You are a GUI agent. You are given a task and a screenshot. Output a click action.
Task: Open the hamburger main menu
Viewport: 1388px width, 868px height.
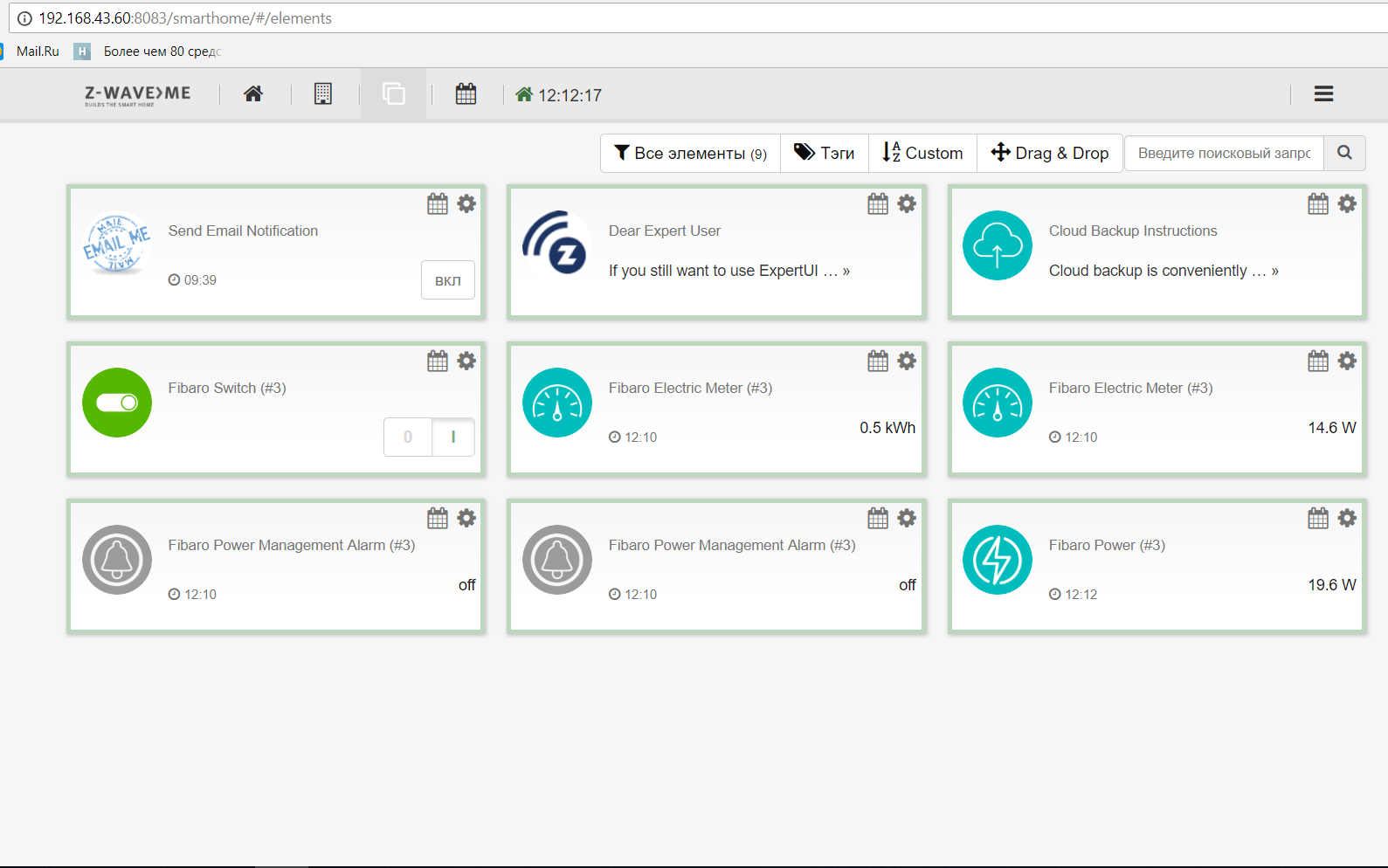click(x=1324, y=93)
